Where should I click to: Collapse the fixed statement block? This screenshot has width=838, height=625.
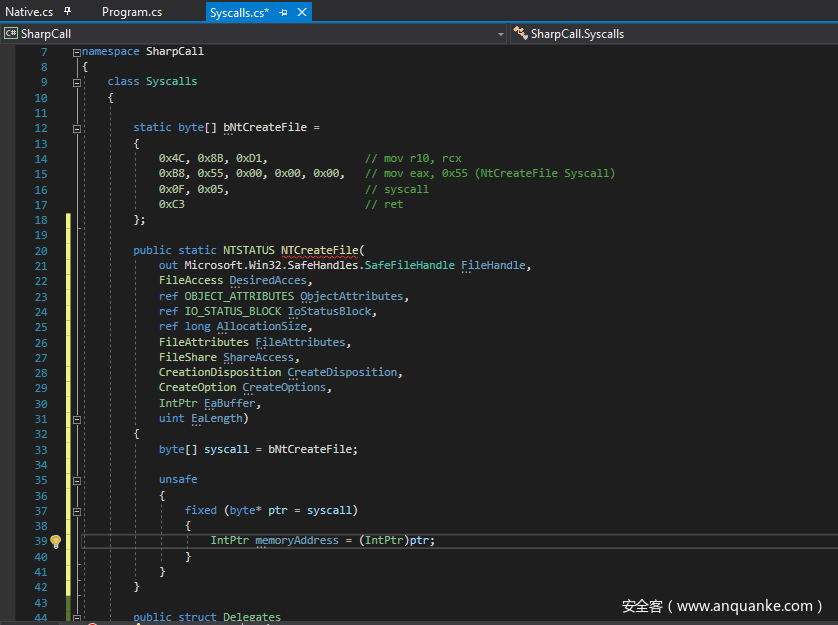coord(77,511)
